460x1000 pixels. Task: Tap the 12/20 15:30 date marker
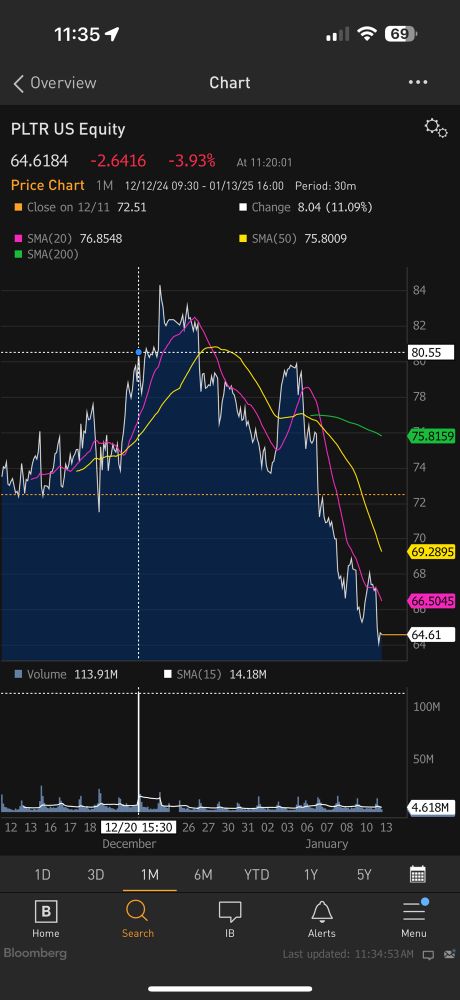tap(138, 827)
